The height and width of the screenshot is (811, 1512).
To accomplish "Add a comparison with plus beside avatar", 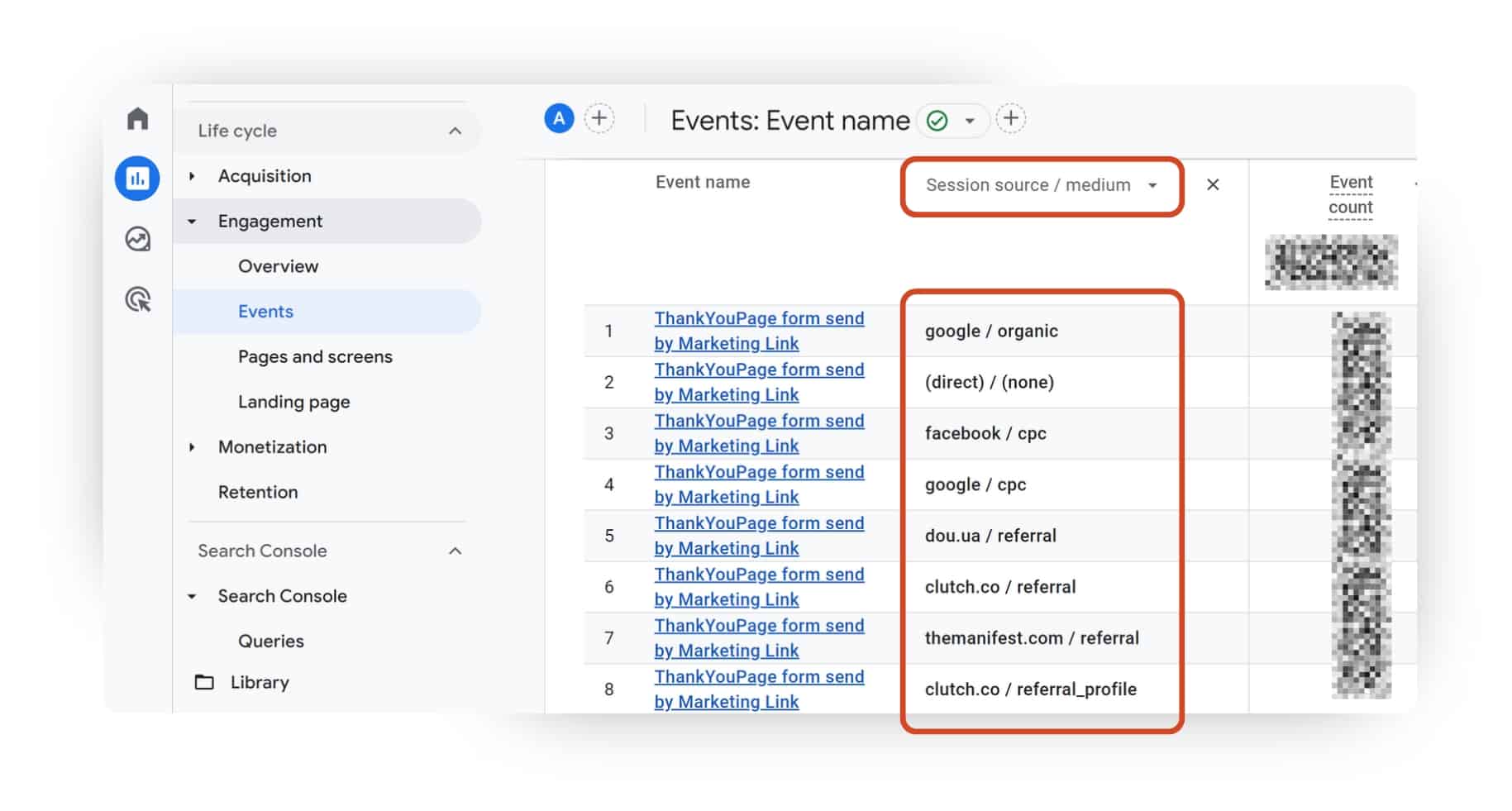I will [599, 119].
